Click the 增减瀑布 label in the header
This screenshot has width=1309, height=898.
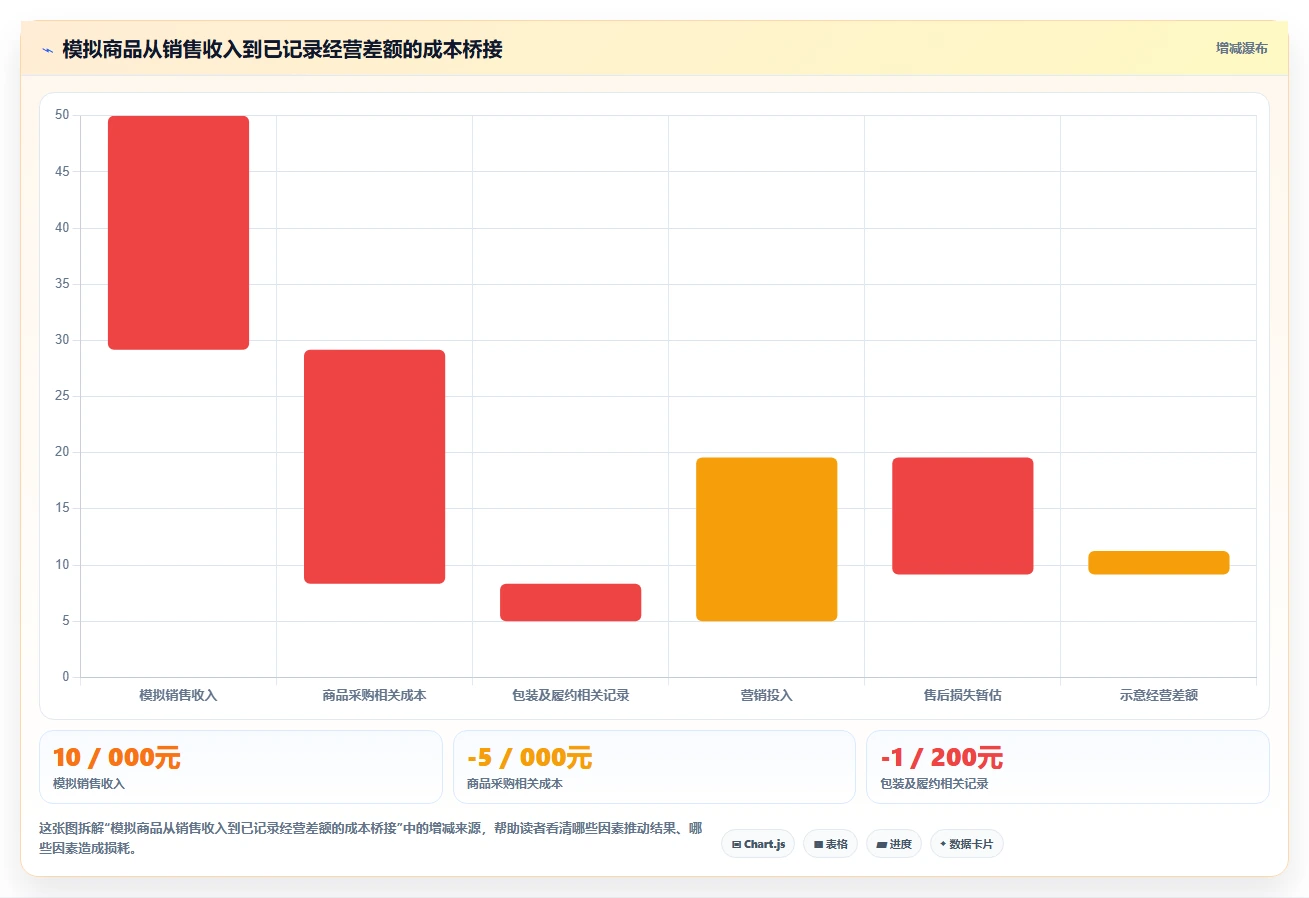pos(1241,48)
